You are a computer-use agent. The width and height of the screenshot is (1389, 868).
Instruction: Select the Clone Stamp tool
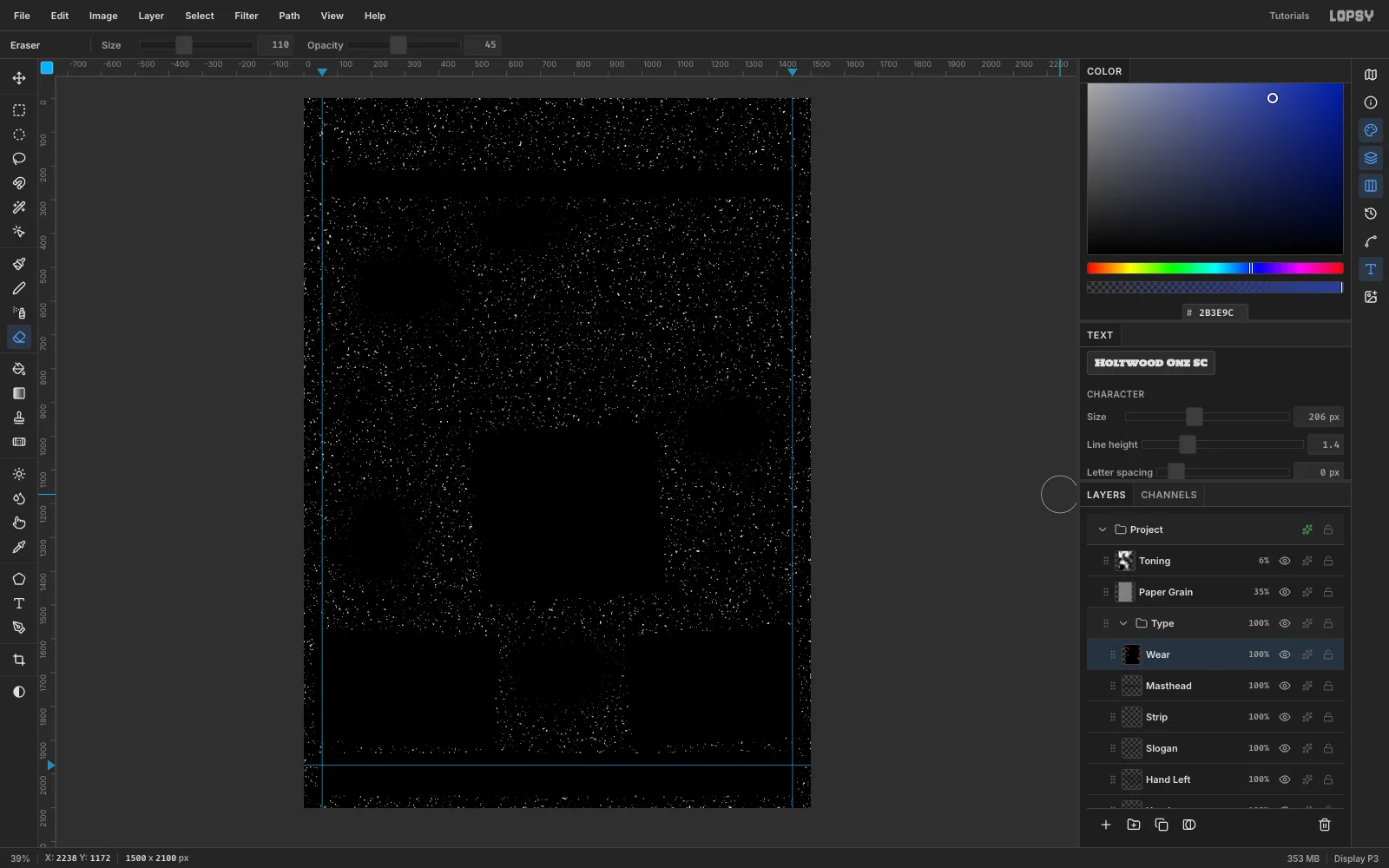(x=18, y=418)
